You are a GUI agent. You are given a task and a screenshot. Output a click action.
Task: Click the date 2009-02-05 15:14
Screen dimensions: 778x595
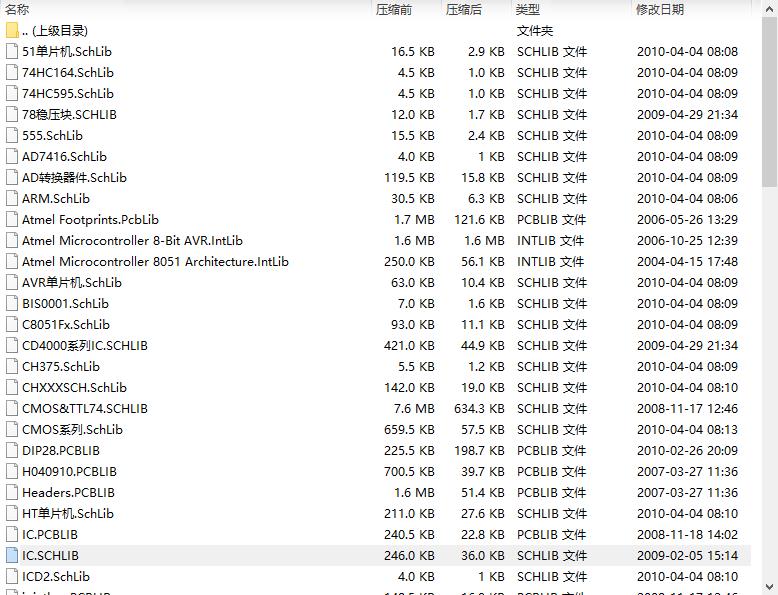(687, 556)
